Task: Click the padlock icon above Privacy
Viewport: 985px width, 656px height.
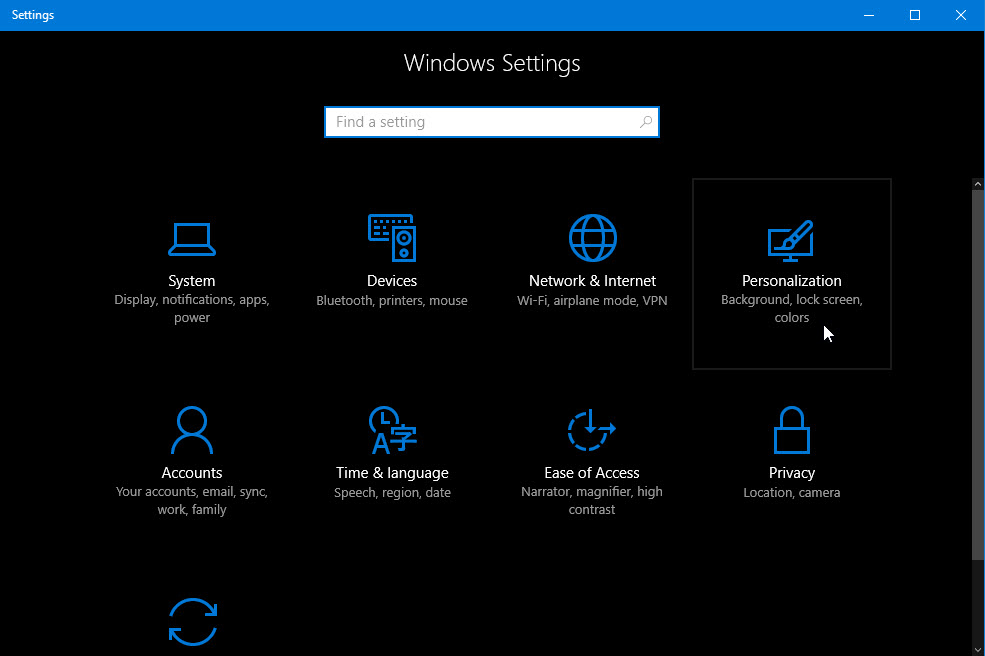Action: 791,430
